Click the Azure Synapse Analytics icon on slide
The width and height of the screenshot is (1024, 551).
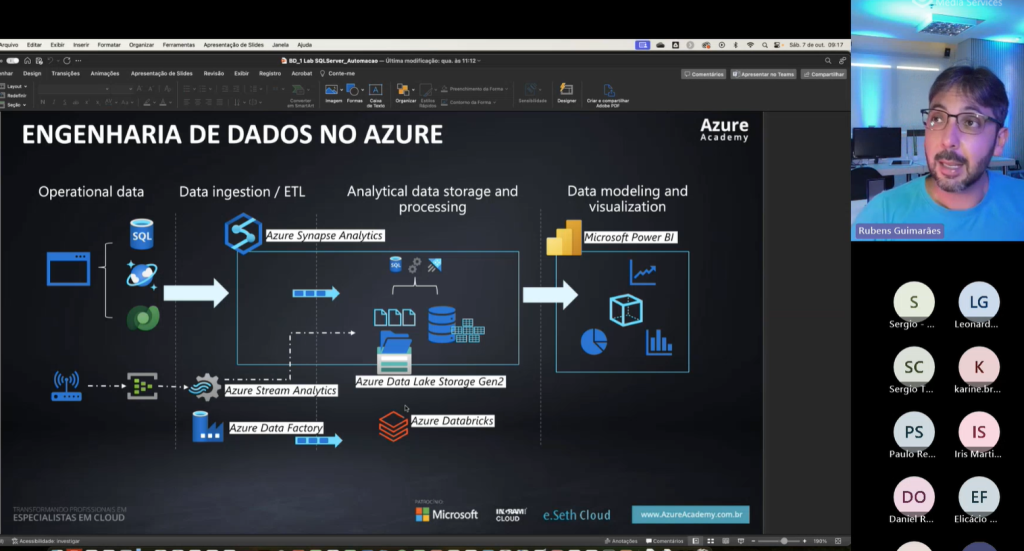click(x=243, y=234)
